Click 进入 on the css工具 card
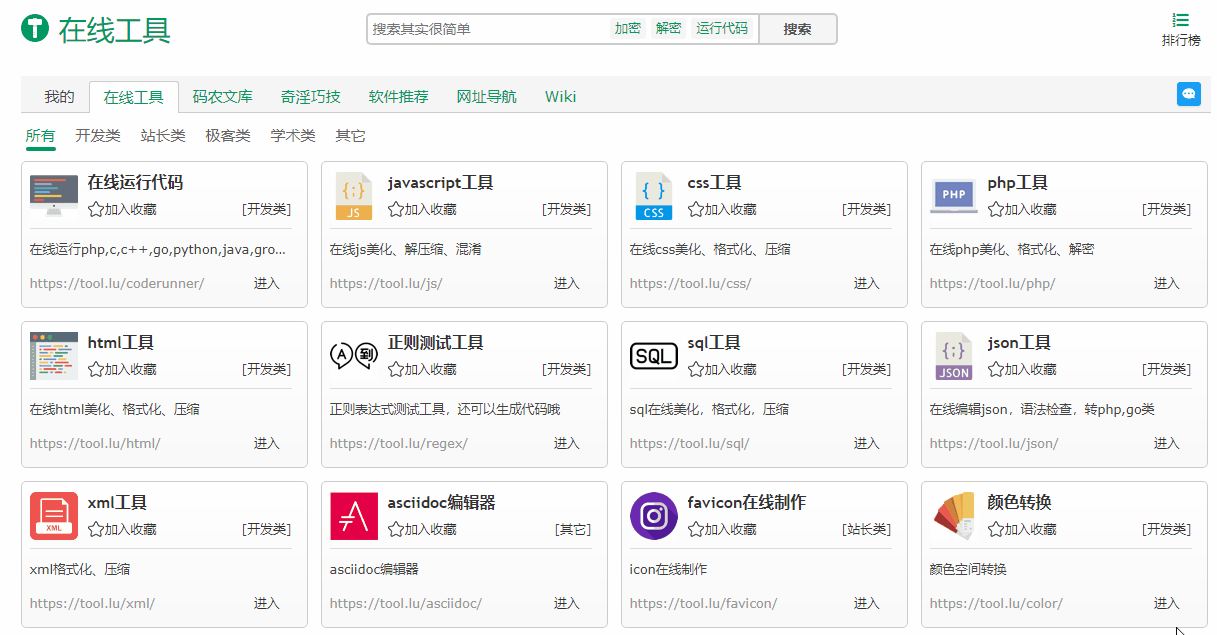Image resolution: width=1217 pixels, height=635 pixels. tap(867, 283)
